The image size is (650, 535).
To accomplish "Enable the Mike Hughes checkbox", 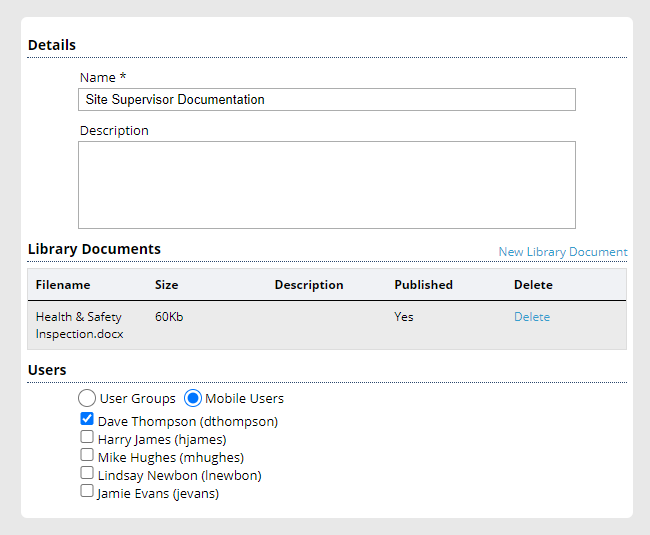I will (x=87, y=456).
